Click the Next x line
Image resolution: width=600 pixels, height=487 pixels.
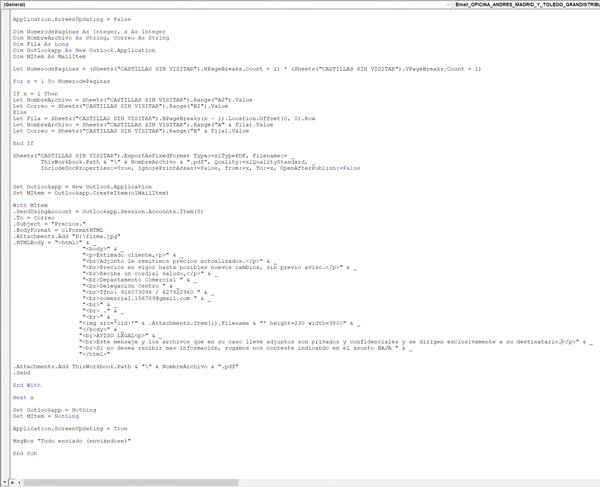(x=23, y=397)
